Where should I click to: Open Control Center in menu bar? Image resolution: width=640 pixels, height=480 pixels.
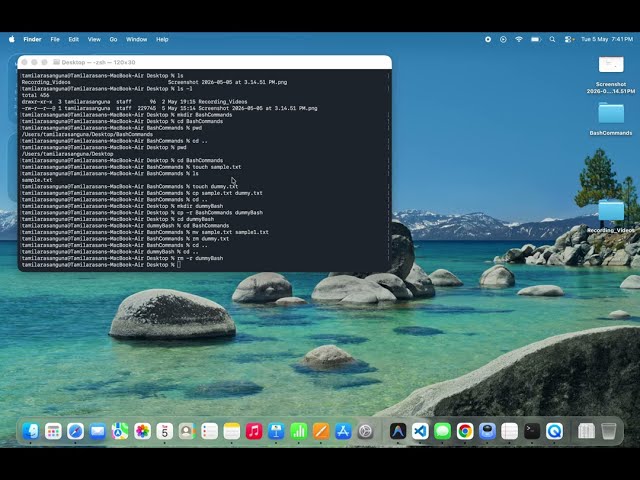point(569,39)
